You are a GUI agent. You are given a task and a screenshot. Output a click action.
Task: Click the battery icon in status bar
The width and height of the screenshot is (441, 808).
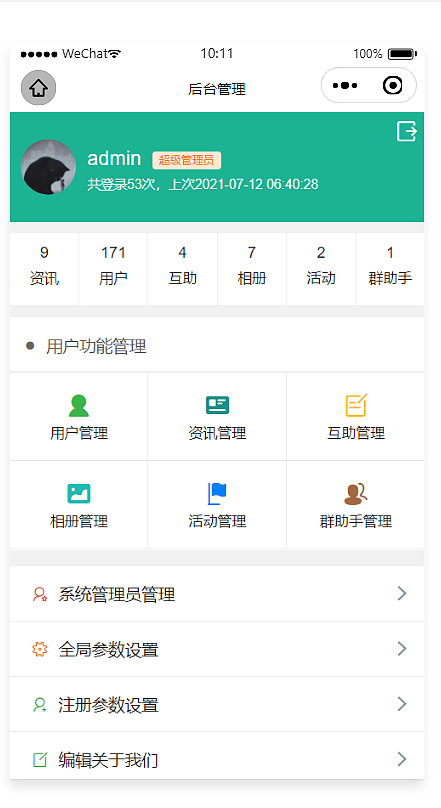pos(402,54)
